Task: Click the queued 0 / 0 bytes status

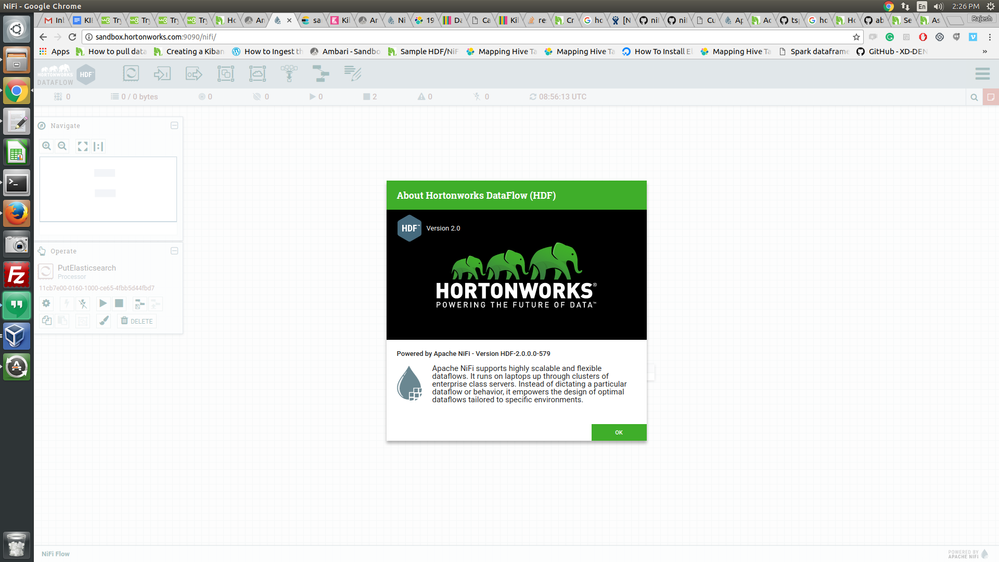Action: [134, 97]
